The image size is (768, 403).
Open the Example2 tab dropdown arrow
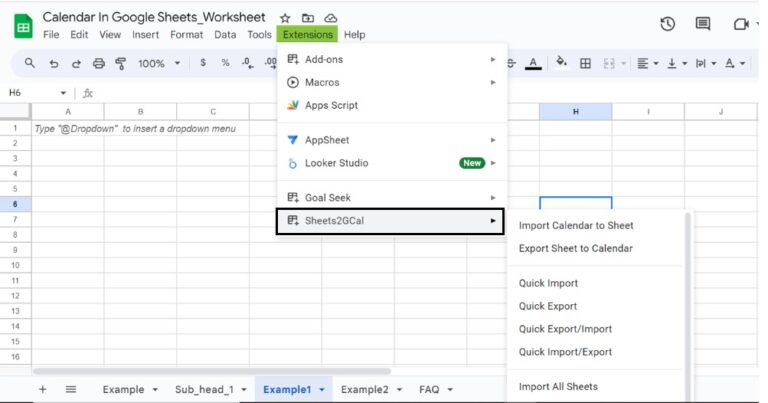point(399,390)
